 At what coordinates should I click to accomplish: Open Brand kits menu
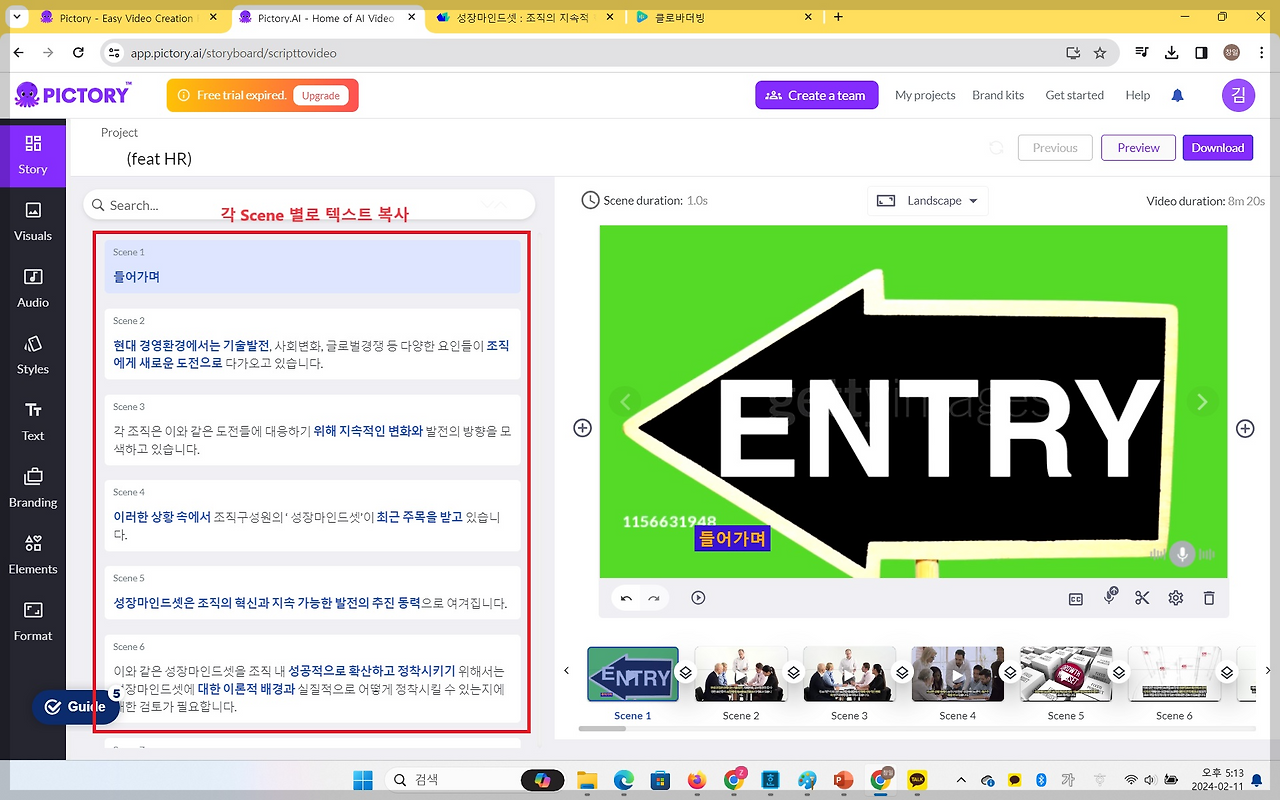point(998,96)
